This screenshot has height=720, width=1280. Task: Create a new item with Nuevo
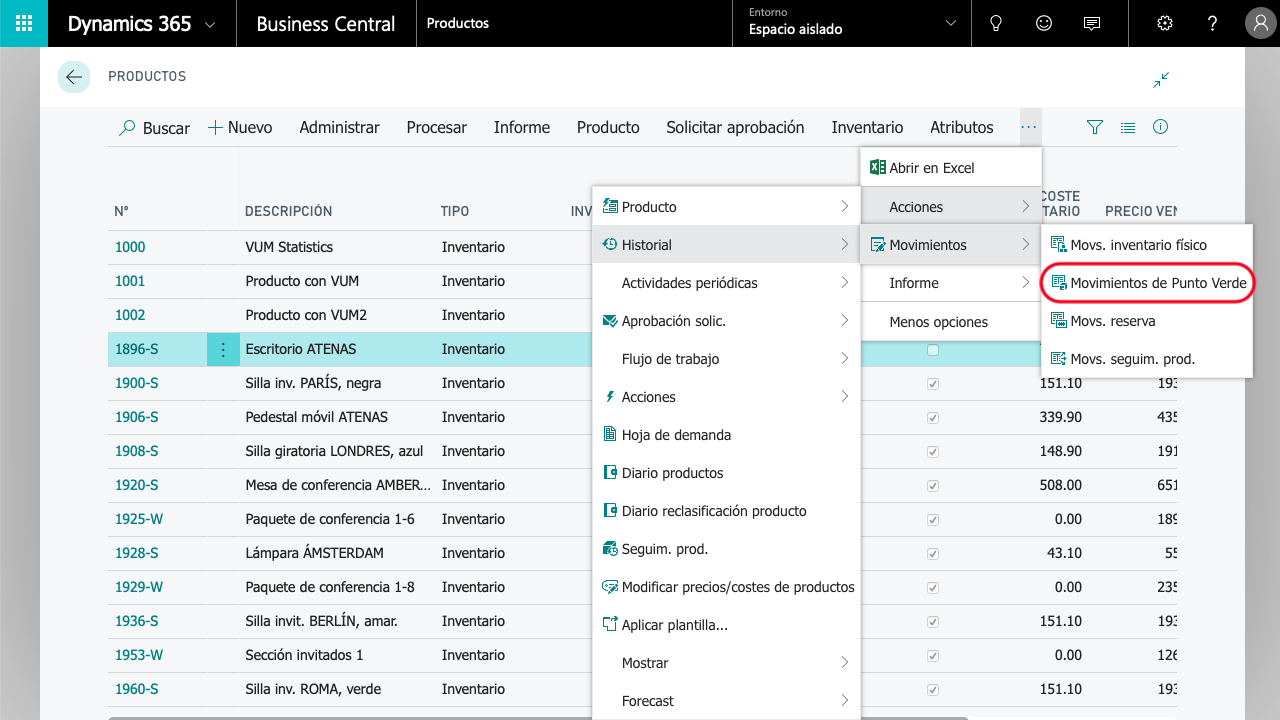pyautogui.click(x=240, y=127)
